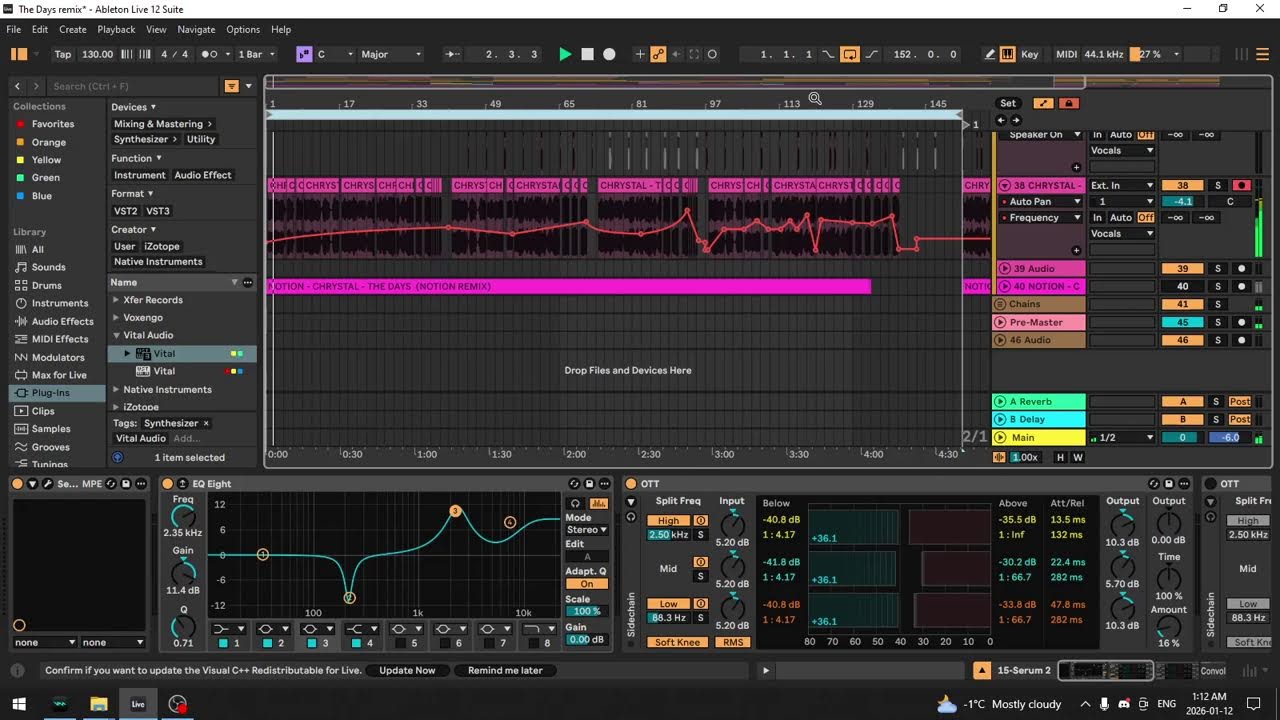Image resolution: width=1280 pixels, height=720 pixels.
Task: Open the Major scale name dropdown
Action: pos(390,54)
